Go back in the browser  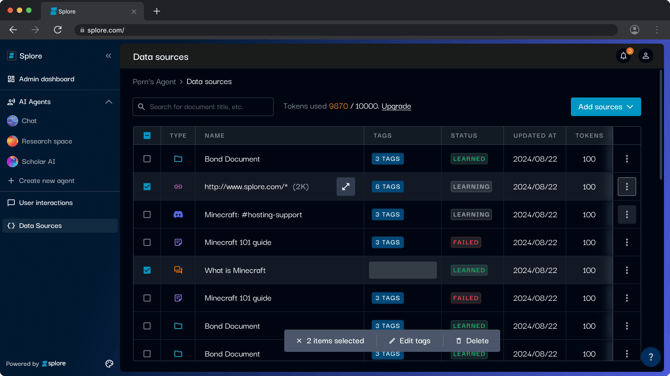pyautogui.click(x=13, y=30)
